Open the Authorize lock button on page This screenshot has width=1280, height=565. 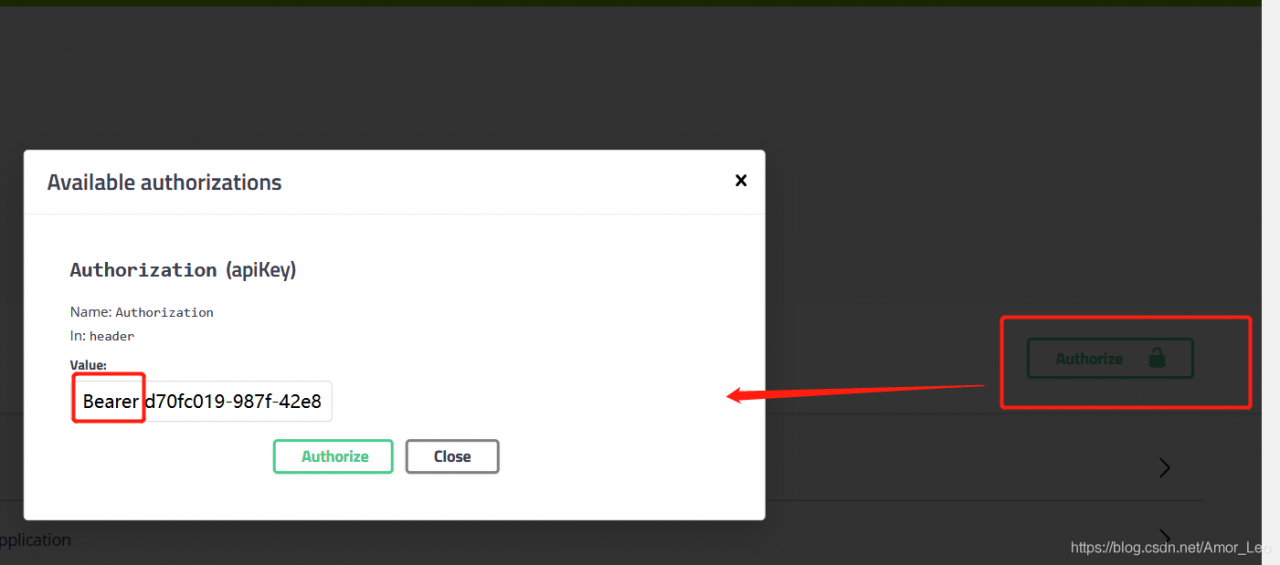[x=1110, y=358]
